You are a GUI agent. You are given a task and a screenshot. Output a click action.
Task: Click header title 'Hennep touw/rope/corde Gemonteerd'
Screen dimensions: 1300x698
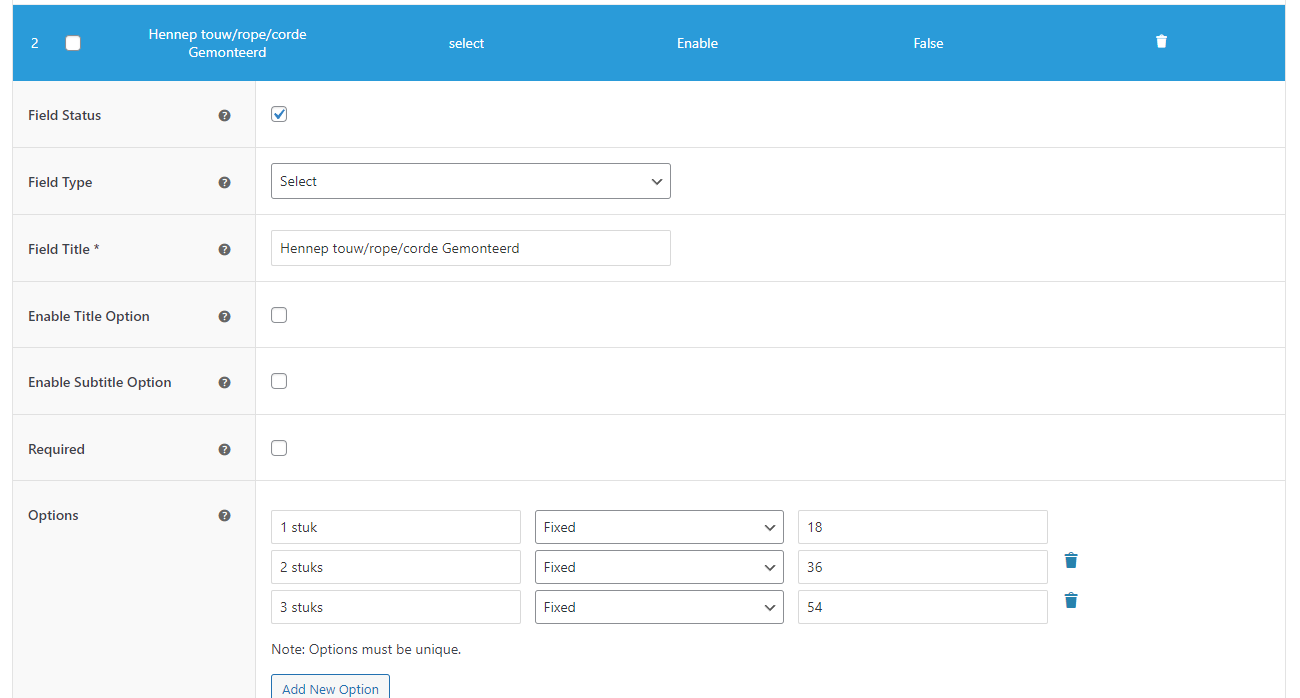(227, 43)
